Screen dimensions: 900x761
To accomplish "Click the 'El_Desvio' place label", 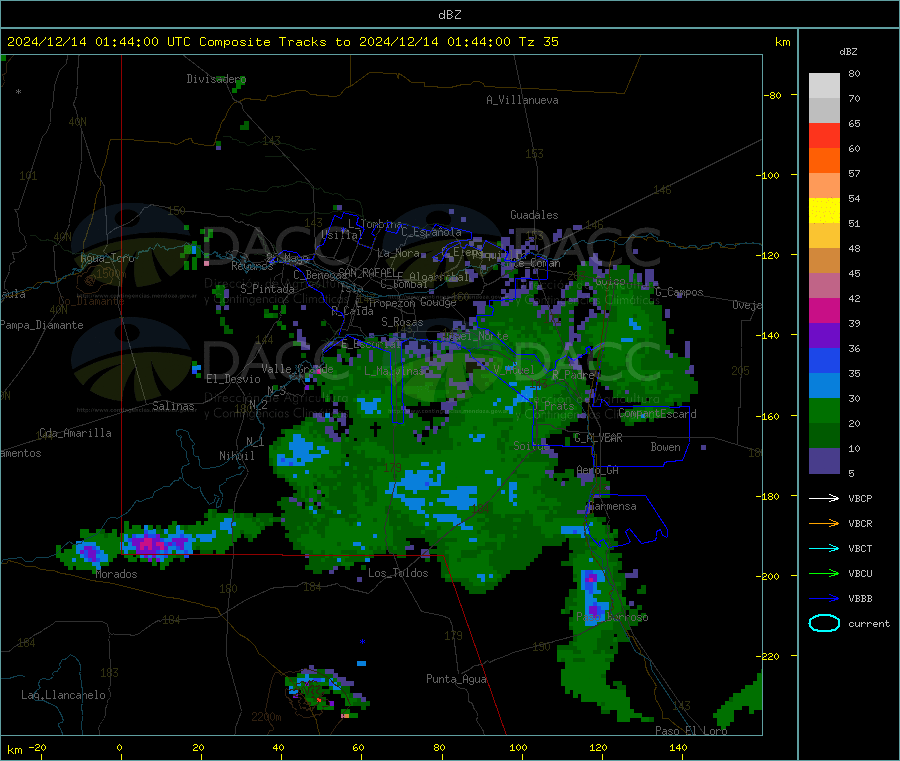I will click(233, 379).
